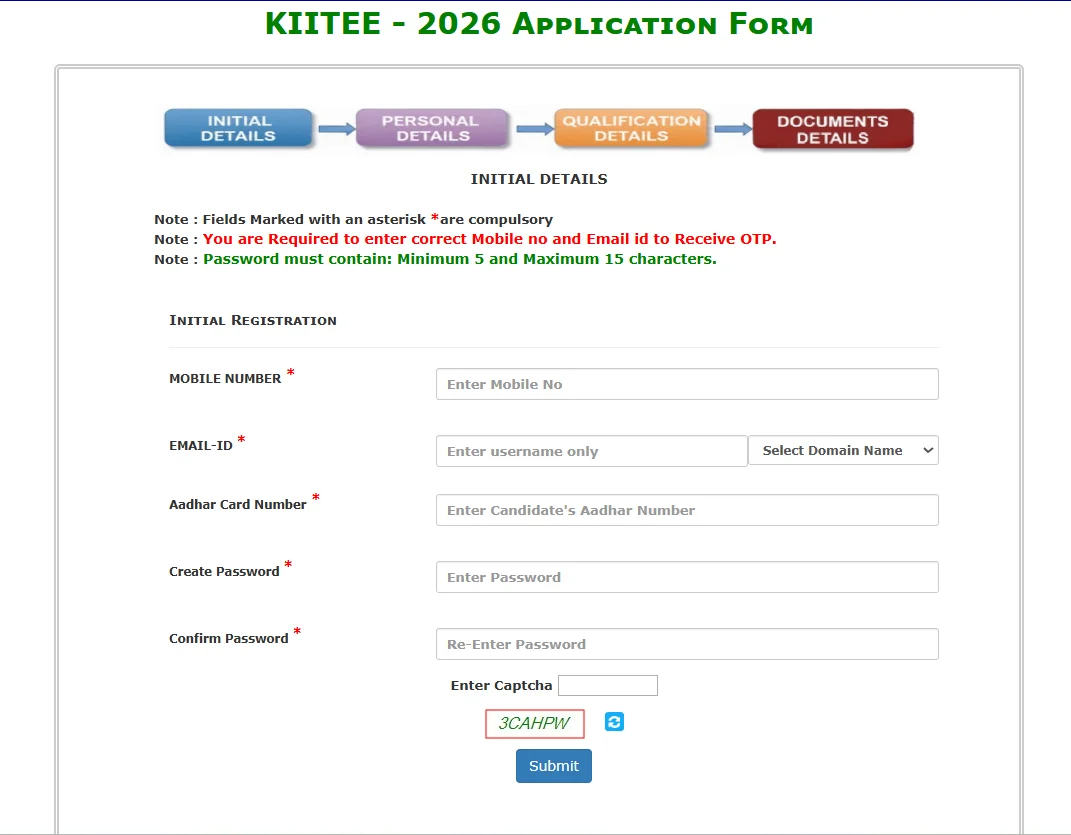Click the email username field
The width and height of the screenshot is (1071, 835).
click(591, 451)
